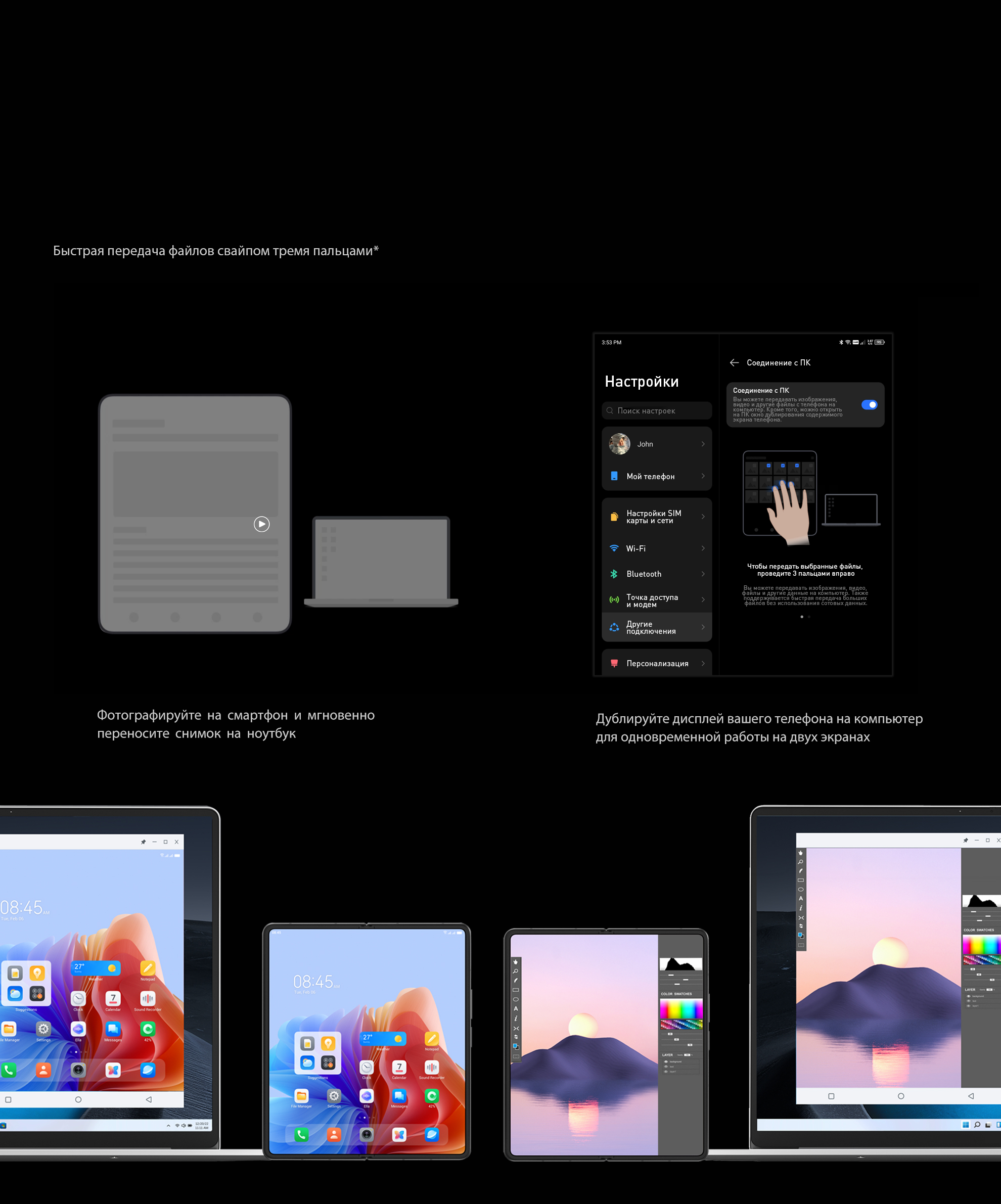1001x1204 pixels.
Task: Expand the John account row chevron
Action: (x=703, y=444)
